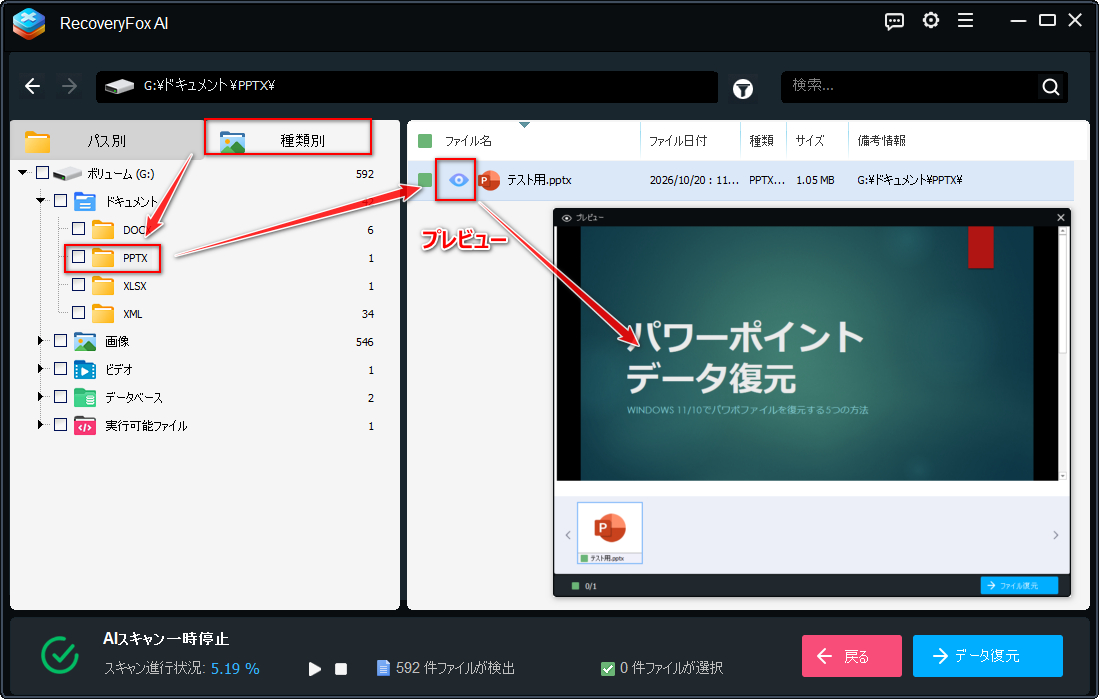Sort by 備考情報 column header

point(881,141)
